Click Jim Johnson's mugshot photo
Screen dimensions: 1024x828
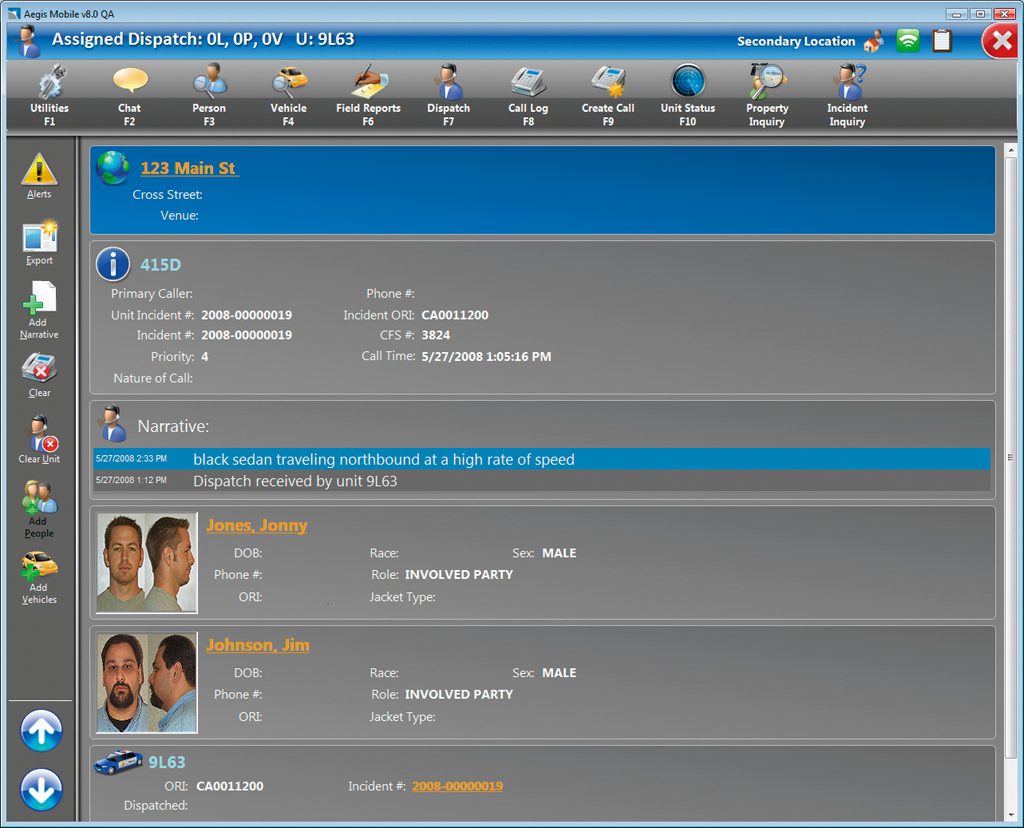[147, 684]
